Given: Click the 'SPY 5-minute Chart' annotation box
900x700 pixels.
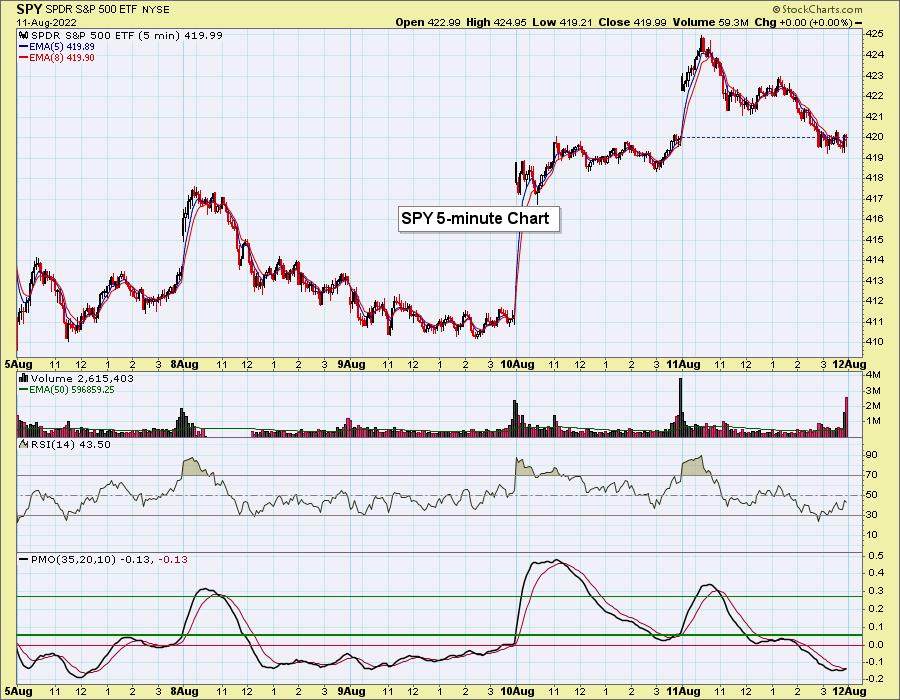Looking at the screenshot, I should (x=478, y=219).
